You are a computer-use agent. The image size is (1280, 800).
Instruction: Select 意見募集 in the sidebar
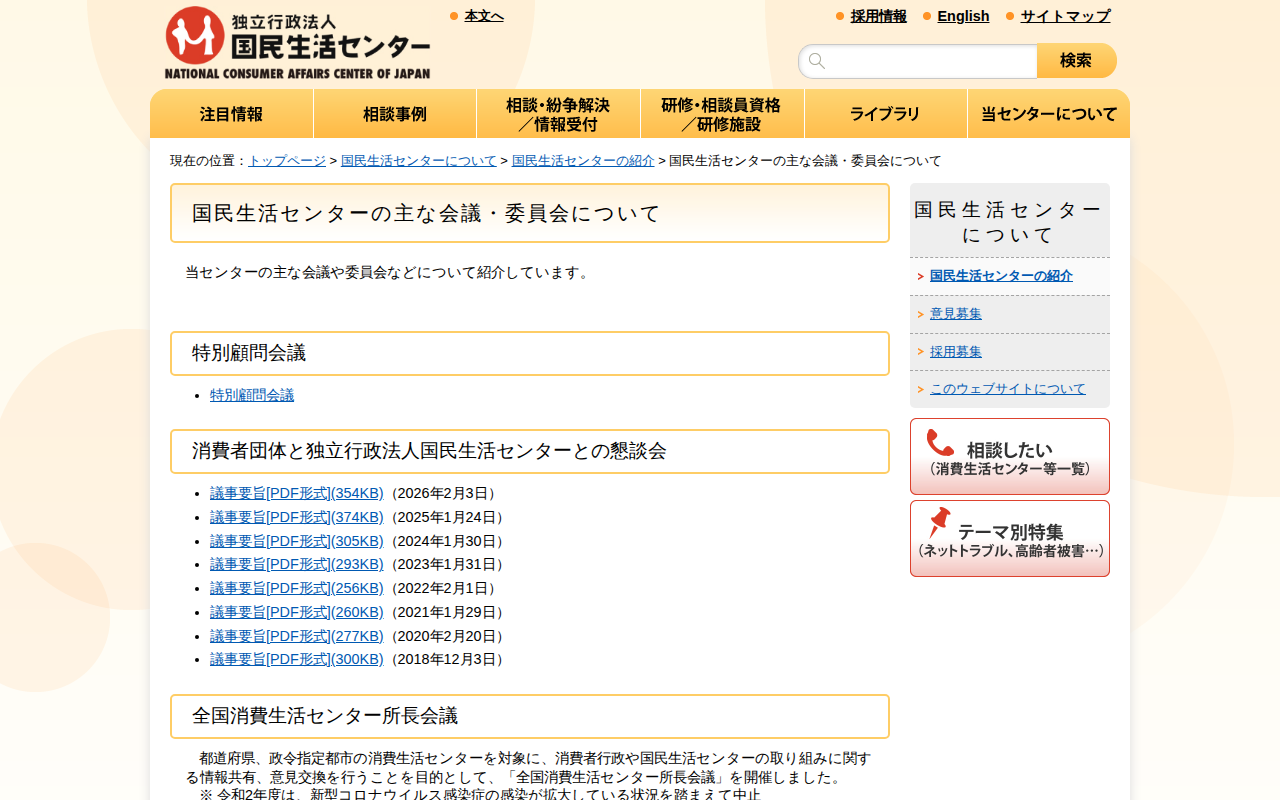click(956, 314)
